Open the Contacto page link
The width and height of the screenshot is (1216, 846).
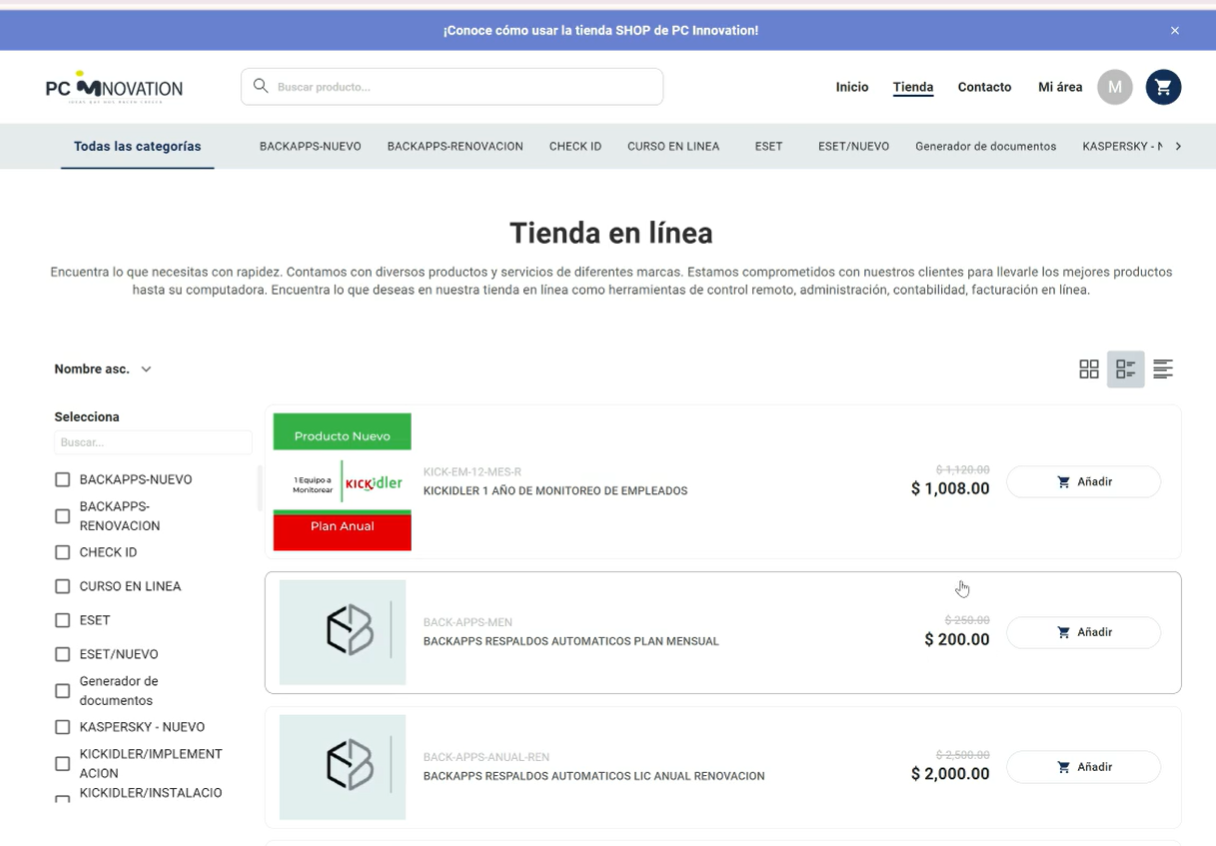984,87
